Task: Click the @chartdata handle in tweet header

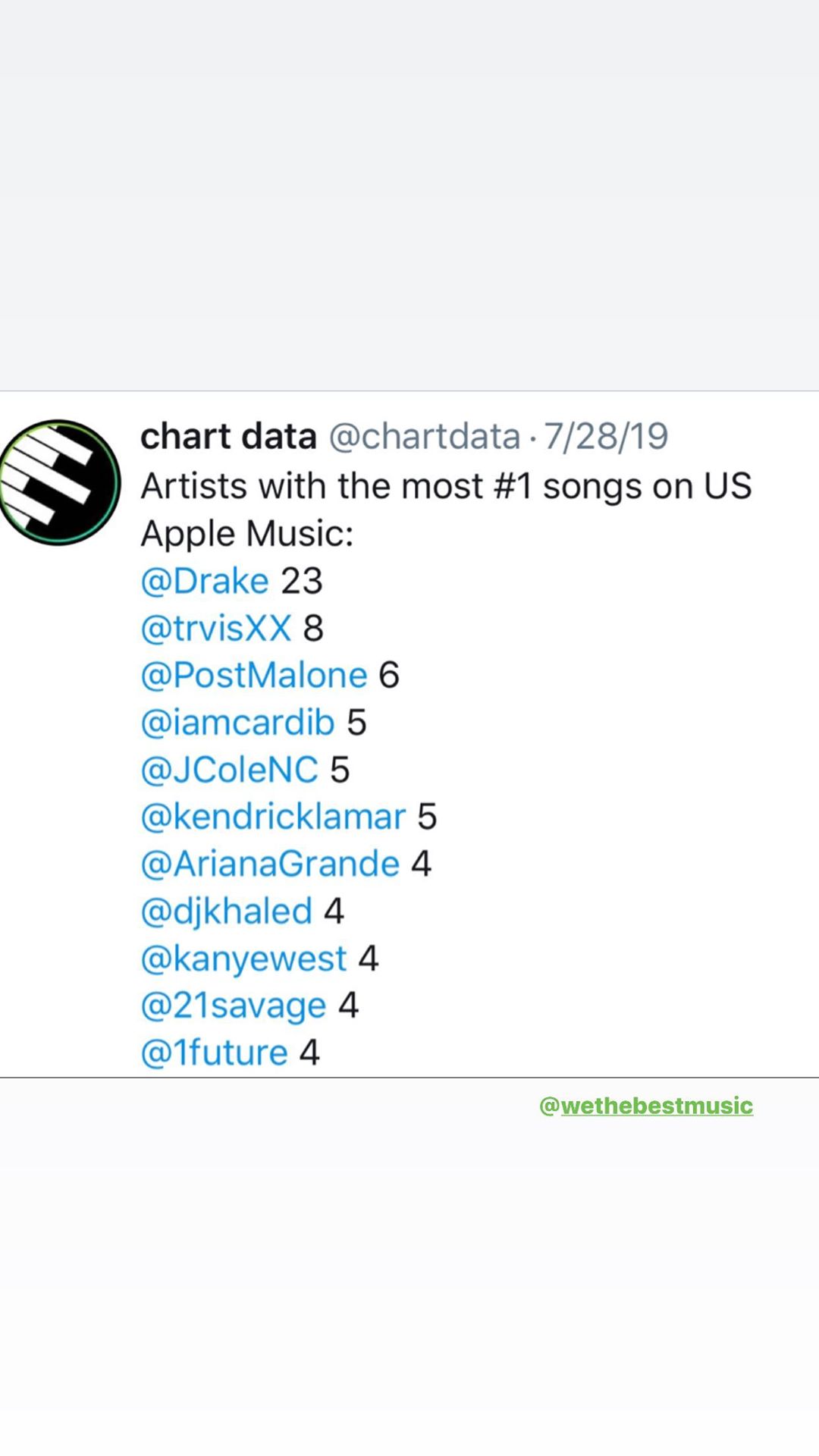Action: coord(424,437)
